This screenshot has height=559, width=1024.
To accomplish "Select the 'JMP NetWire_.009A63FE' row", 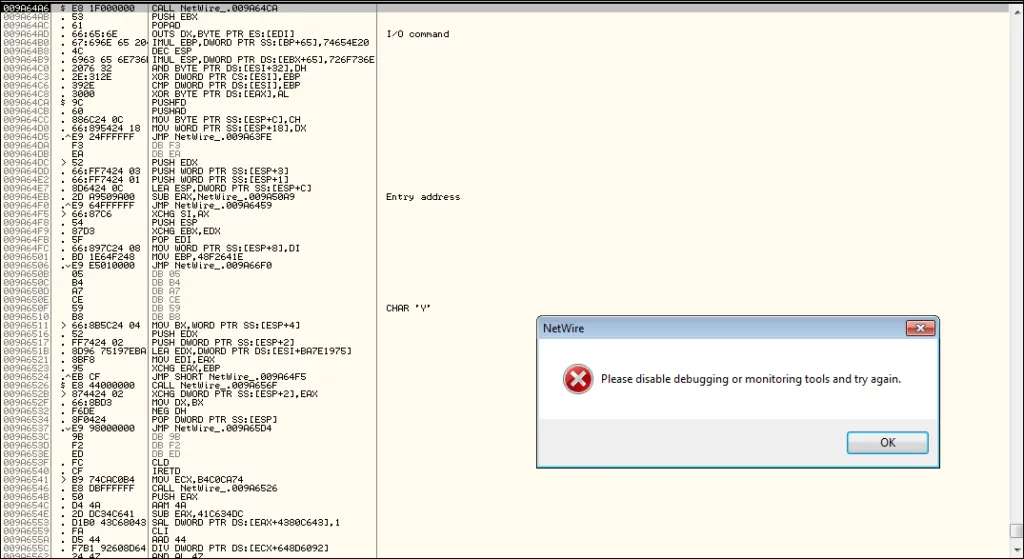I will coord(212,136).
